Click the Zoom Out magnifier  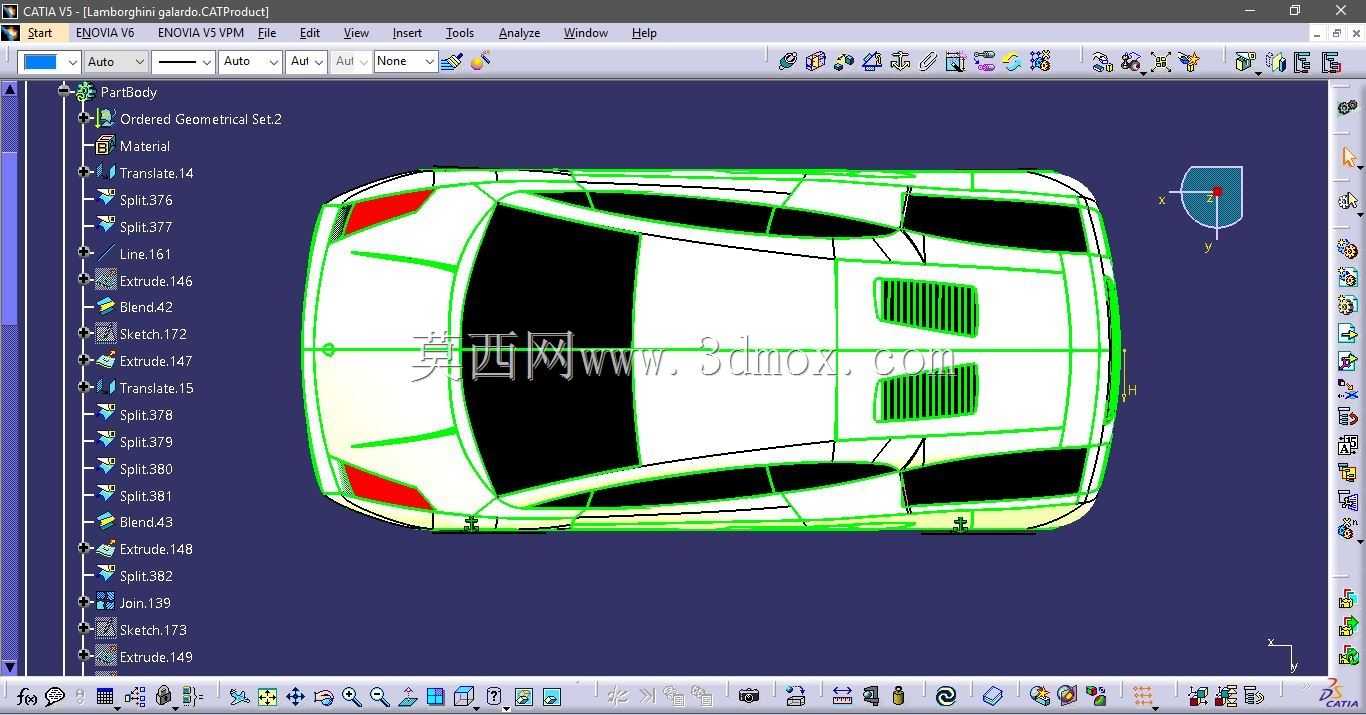(x=379, y=697)
